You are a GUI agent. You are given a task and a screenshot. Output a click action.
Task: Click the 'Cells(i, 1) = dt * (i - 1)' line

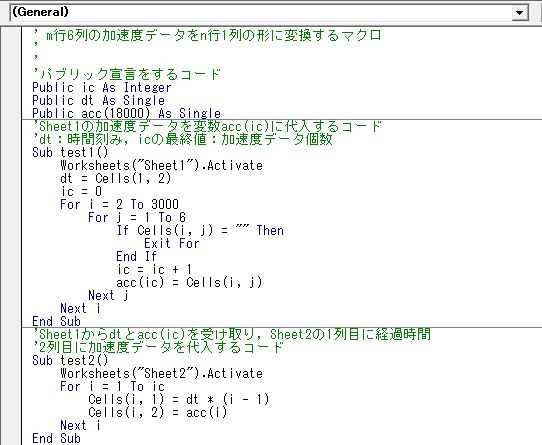(179, 399)
